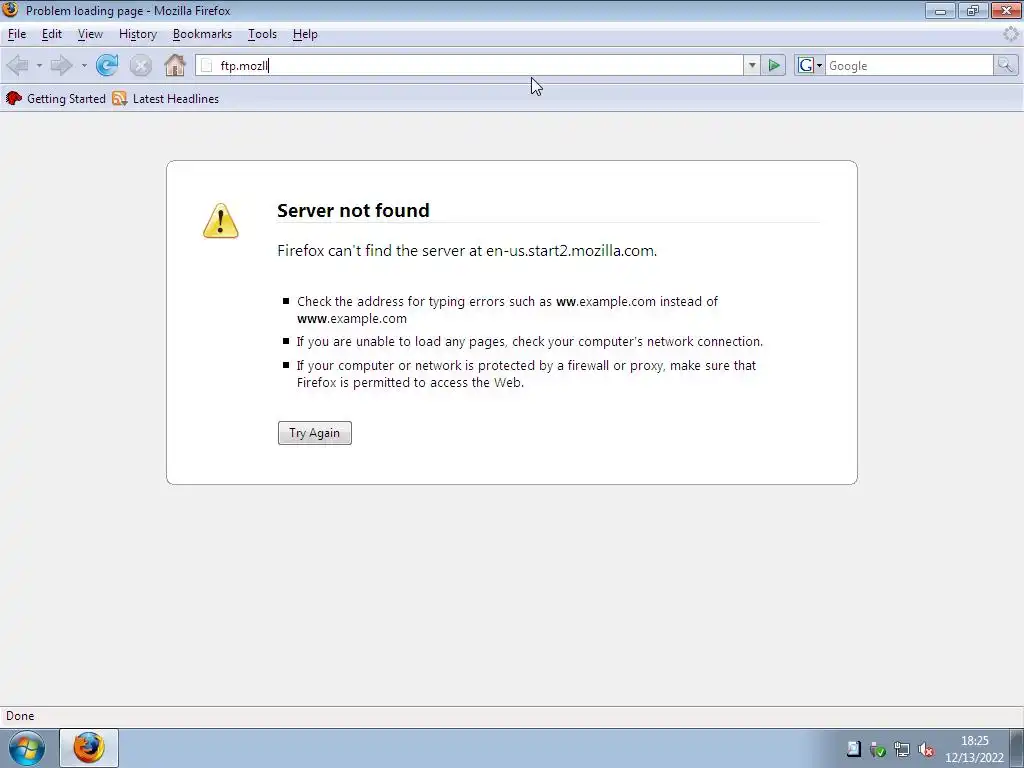Click the muted volume tray icon
Screen dimensions: 1024x768
coord(926,750)
